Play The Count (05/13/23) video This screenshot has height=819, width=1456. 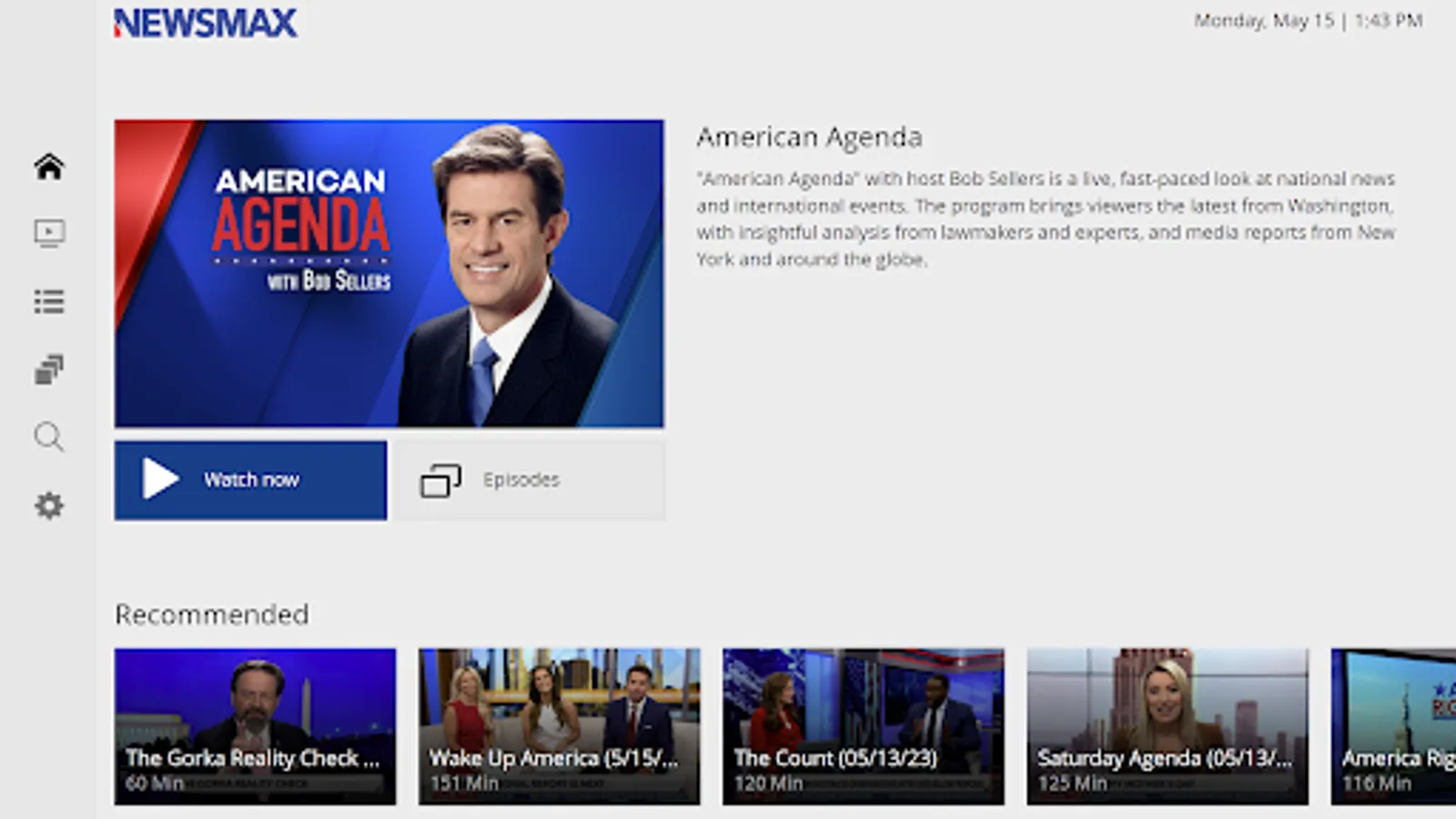(864, 726)
